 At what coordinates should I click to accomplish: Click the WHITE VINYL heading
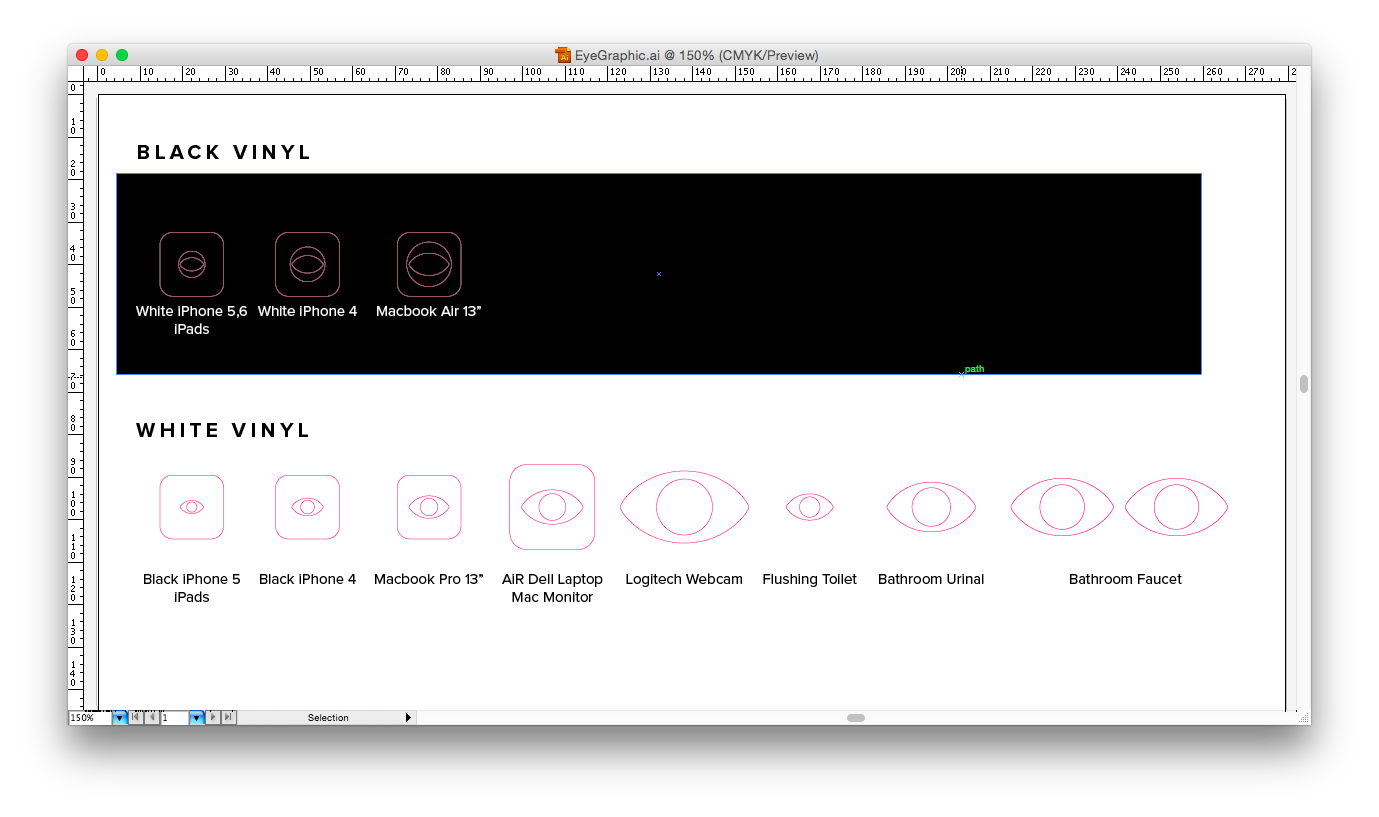(x=224, y=430)
